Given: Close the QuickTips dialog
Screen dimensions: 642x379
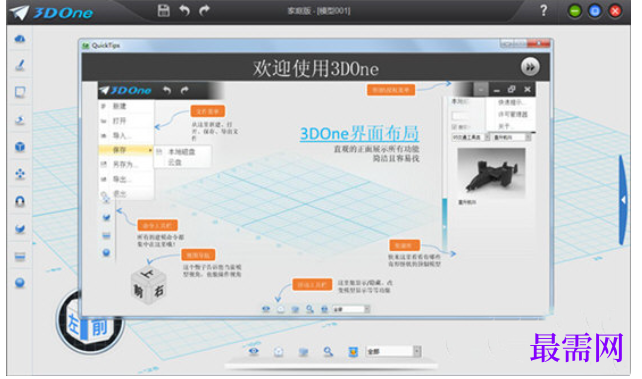Looking at the screenshot, I should 539,43.
